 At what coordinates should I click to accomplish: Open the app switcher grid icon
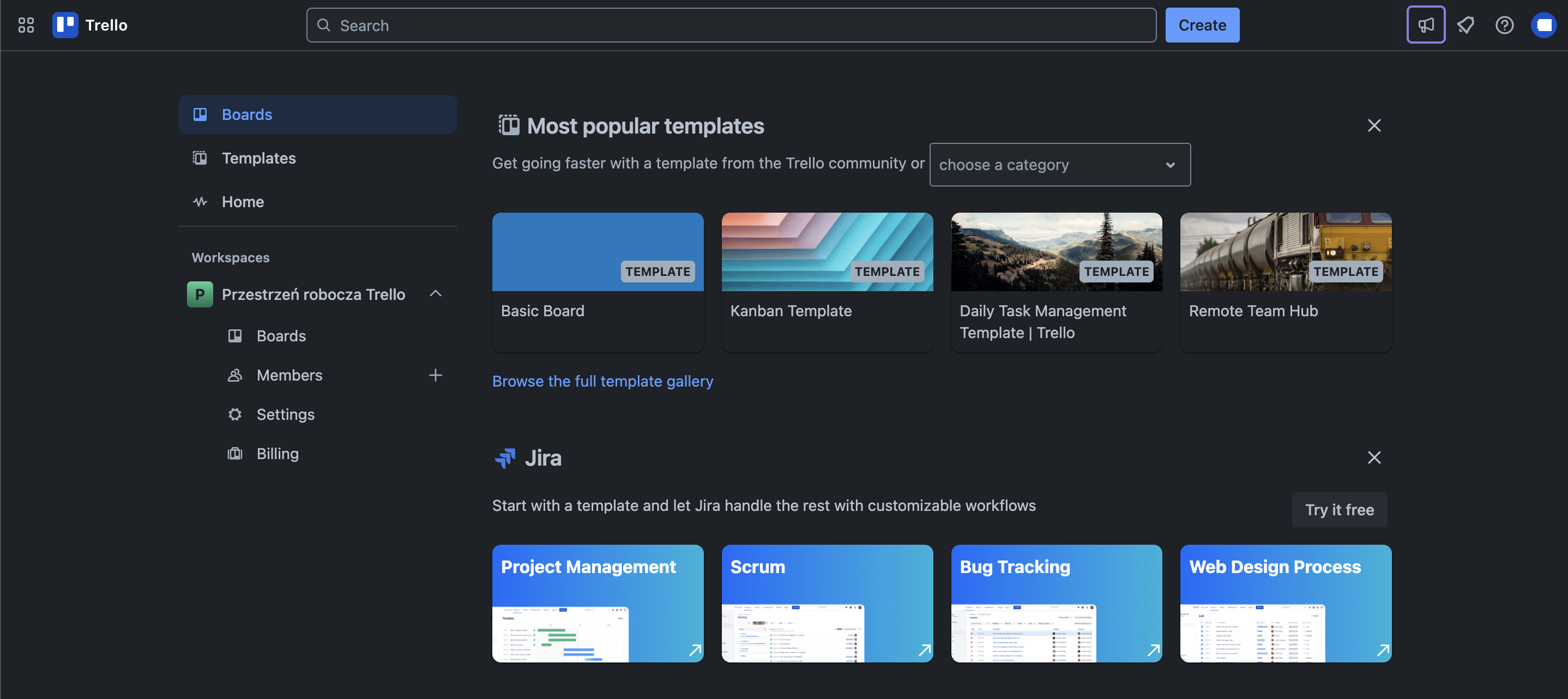[x=26, y=25]
